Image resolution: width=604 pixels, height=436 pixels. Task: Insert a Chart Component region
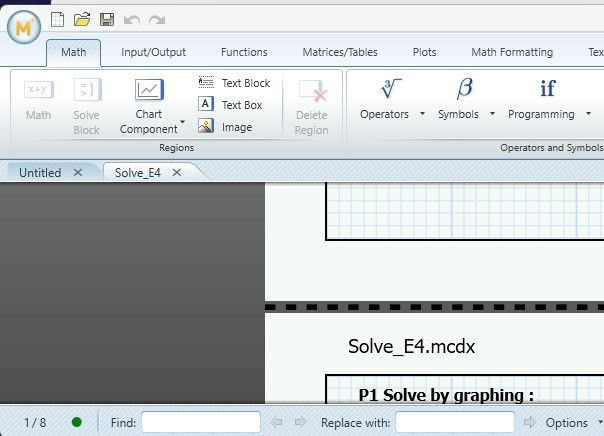[149, 105]
